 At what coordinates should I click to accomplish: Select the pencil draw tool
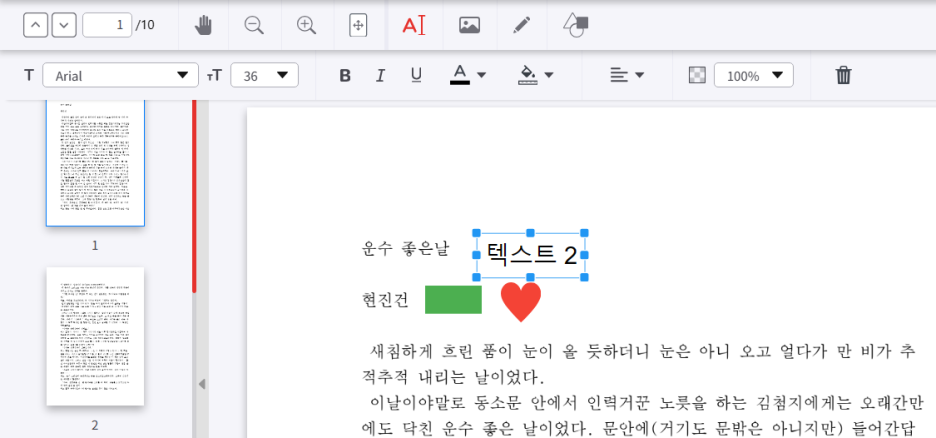click(522, 25)
